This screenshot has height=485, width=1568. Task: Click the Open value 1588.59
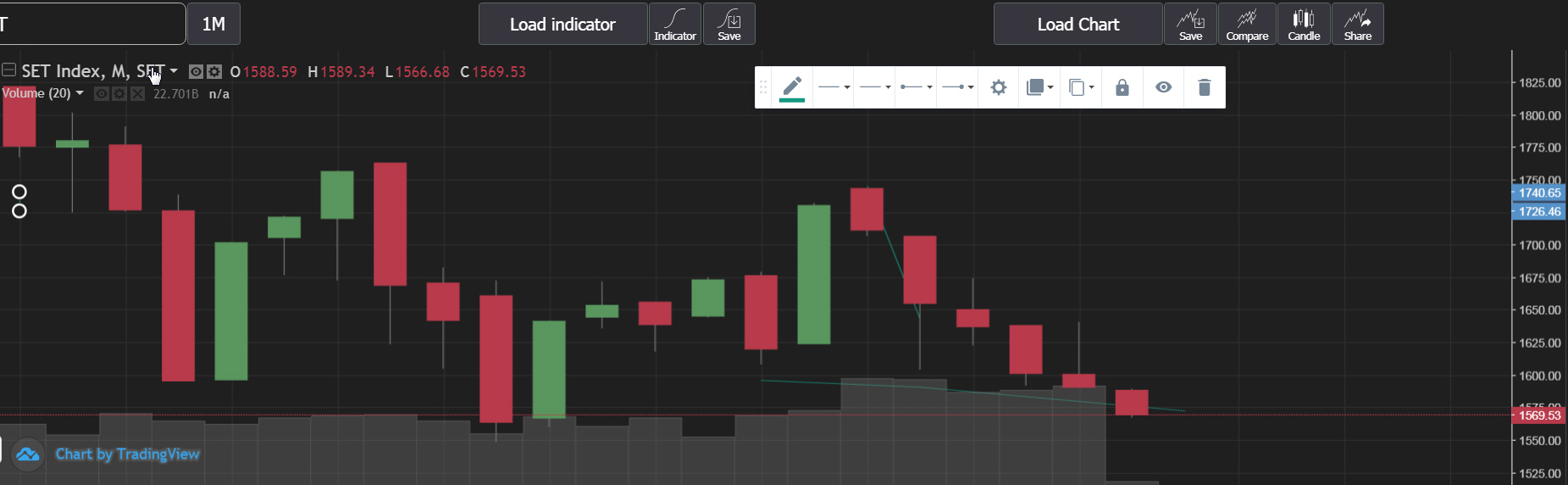(x=270, y=72)
